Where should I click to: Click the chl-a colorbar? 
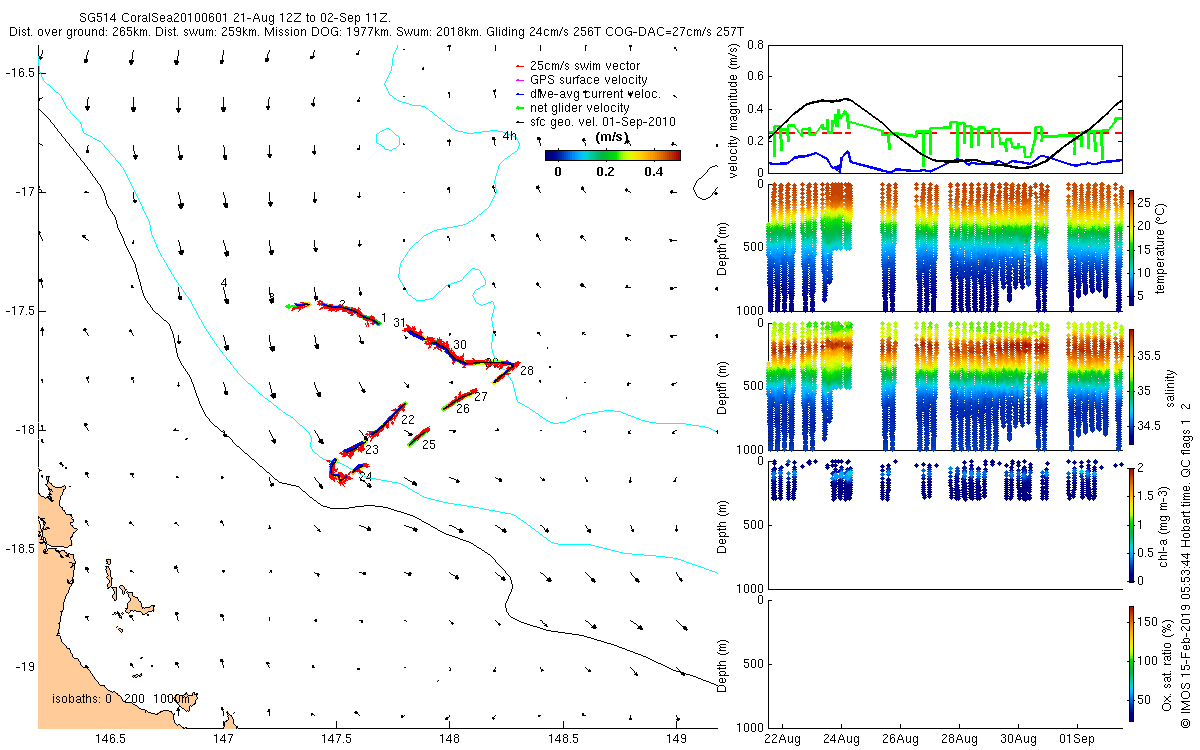(x=1130, y=523)
